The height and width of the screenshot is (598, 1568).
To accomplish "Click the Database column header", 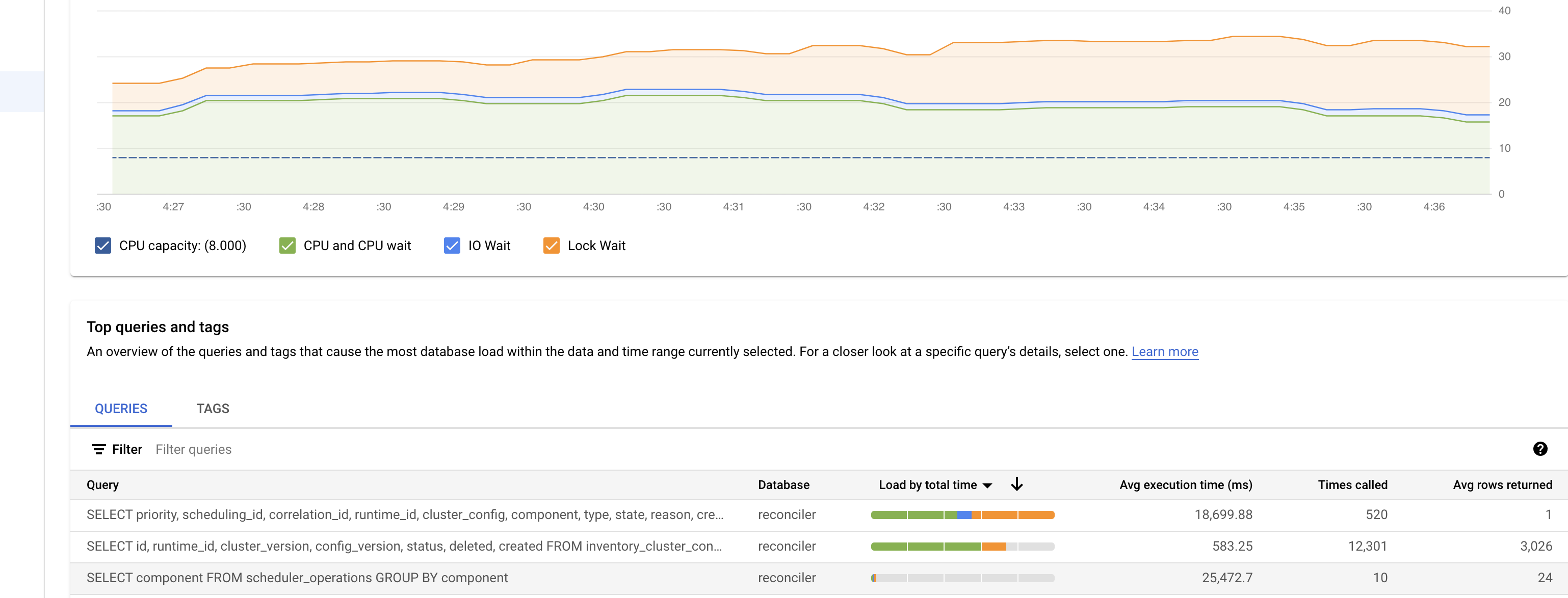I will coord(784,484).
